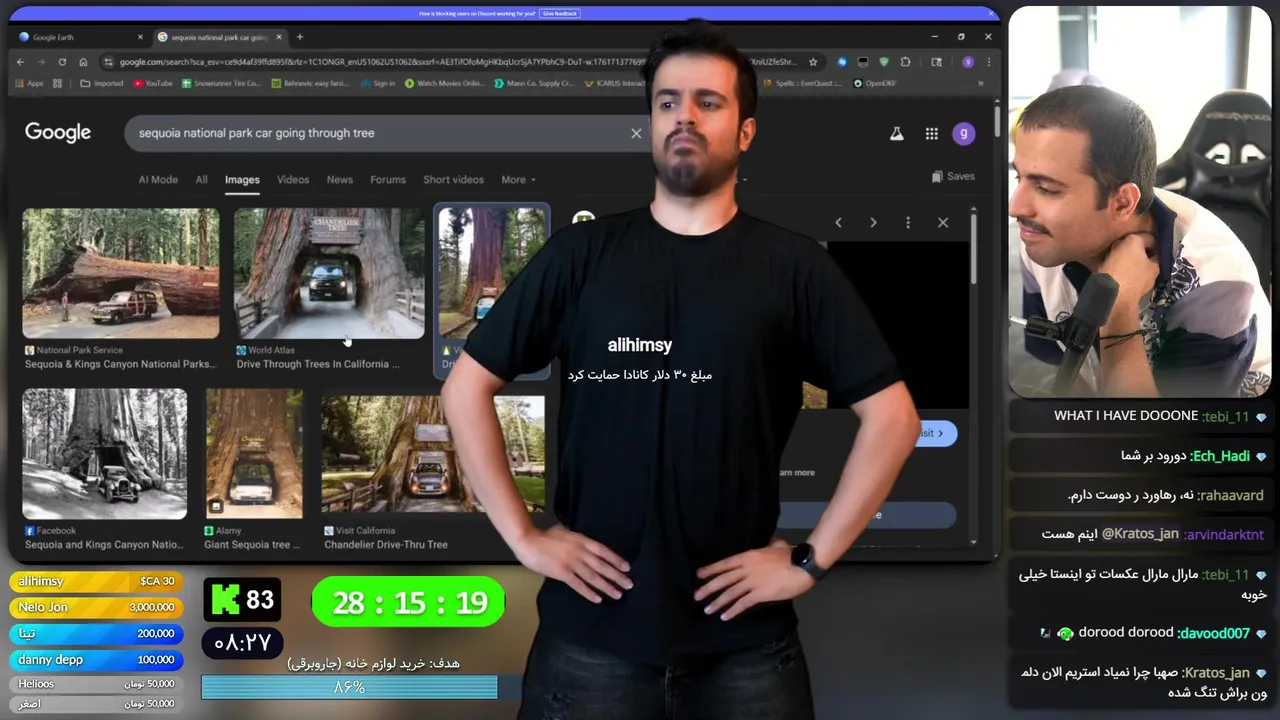Click the Nelo Jon 3,000,000 donor row
The height and width of the screenshot is (720, 1280).
coord(97,607)
